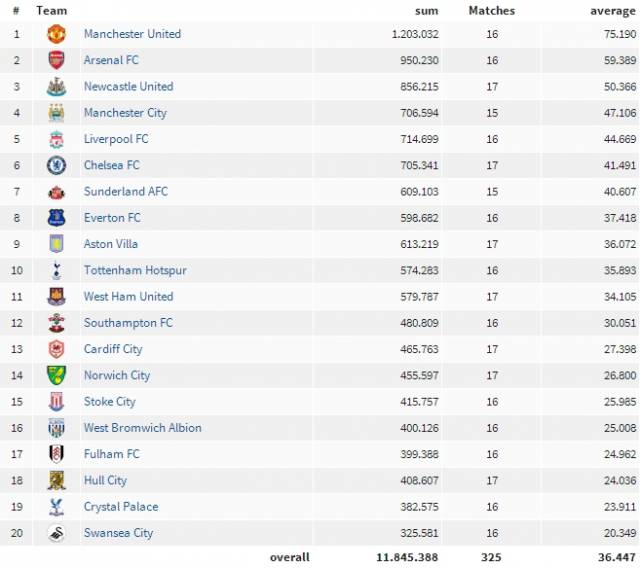Sort table by the sum column header
Screen dimensions: 640x568
coord(427,11)
